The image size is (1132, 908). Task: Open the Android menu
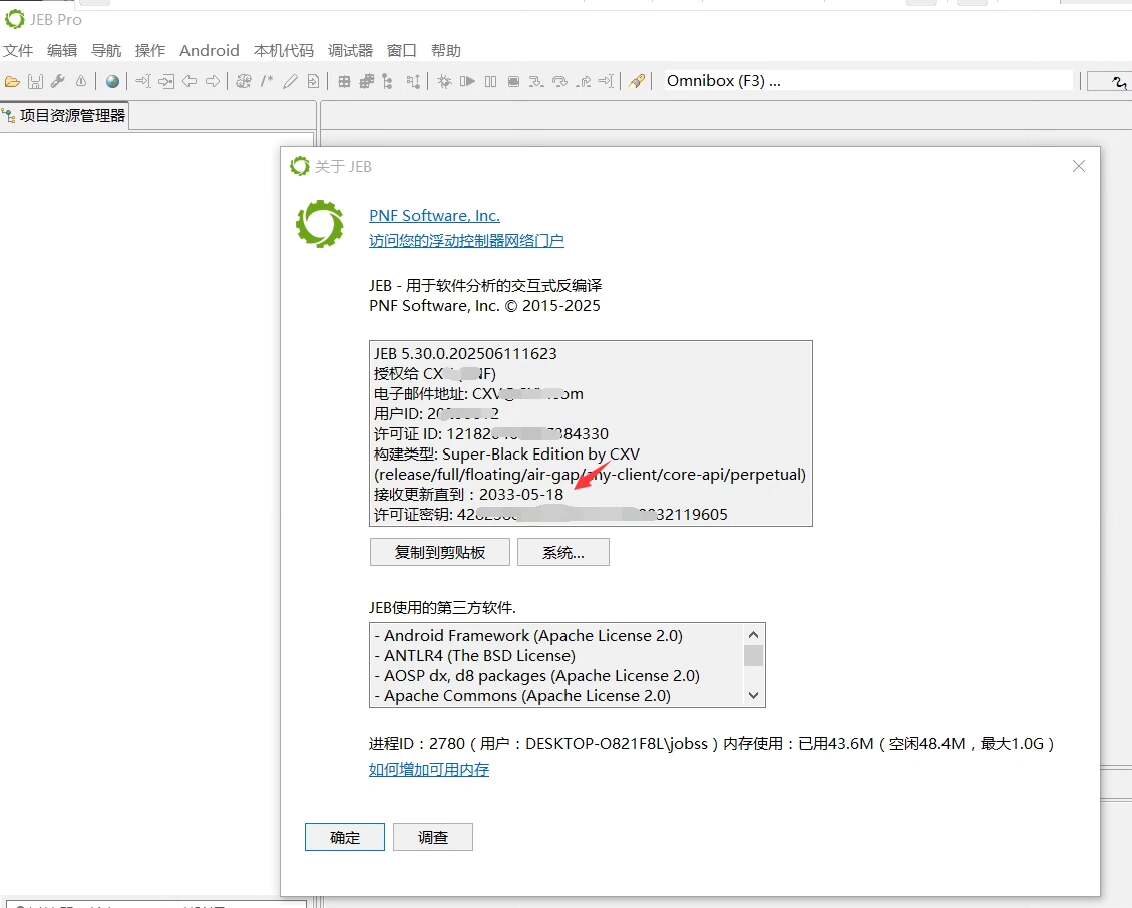[x=209, y=51]
